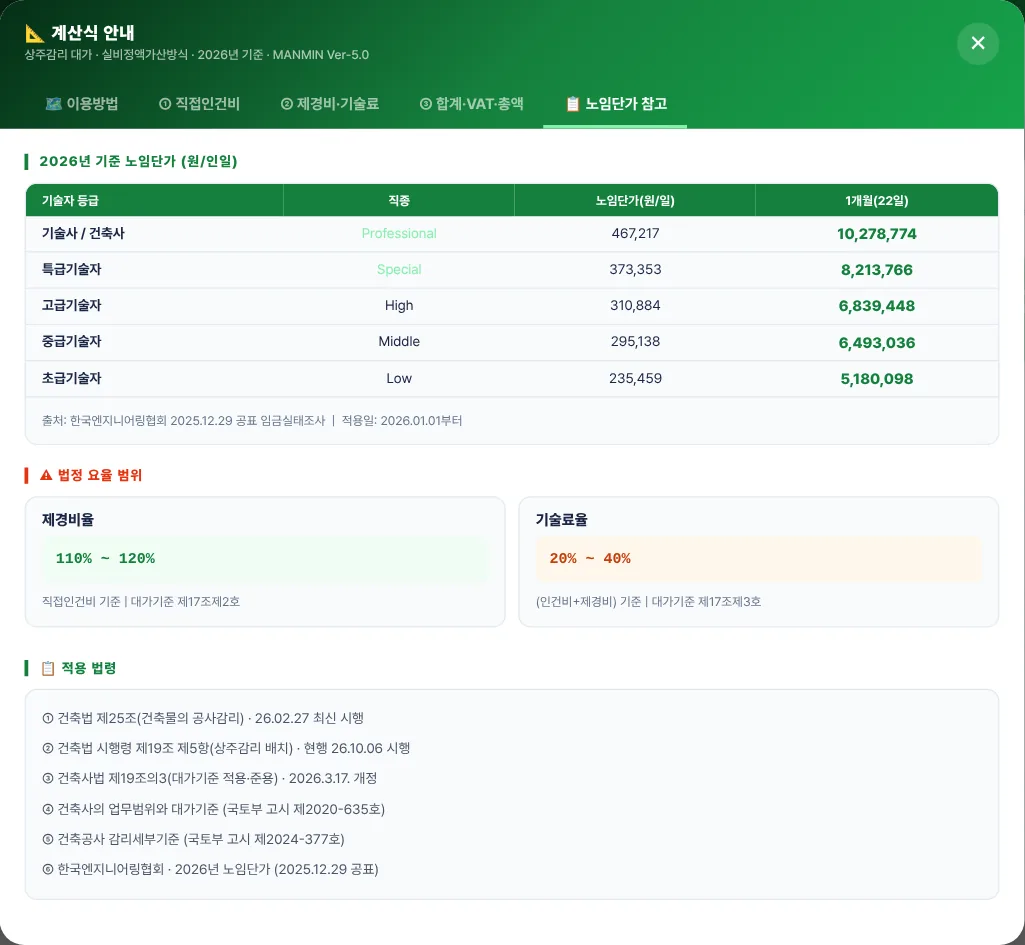Click the 건축사법 제19조의3 entry
This screenshot has height=945, width=1025.
[209, 778]
